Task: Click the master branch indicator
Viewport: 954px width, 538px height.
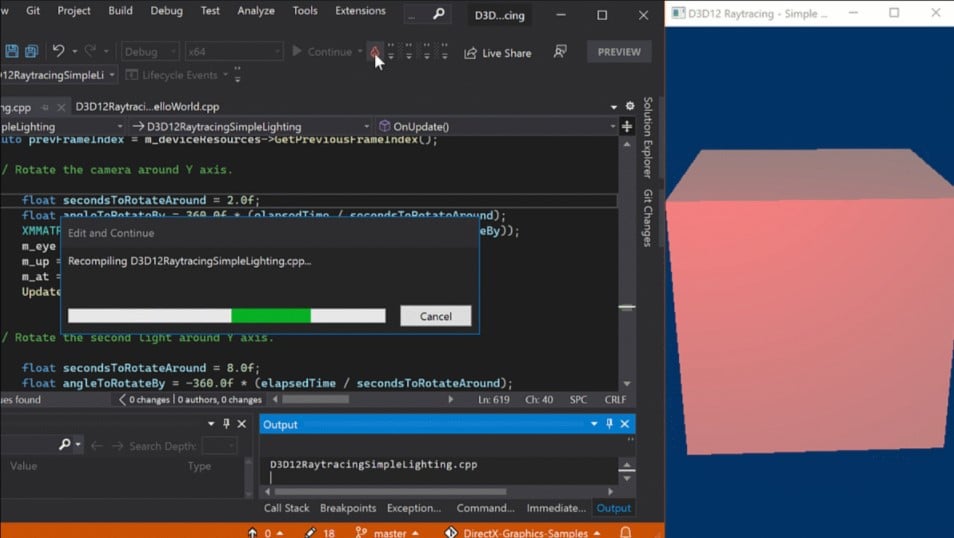Action: tap(387, 533)
